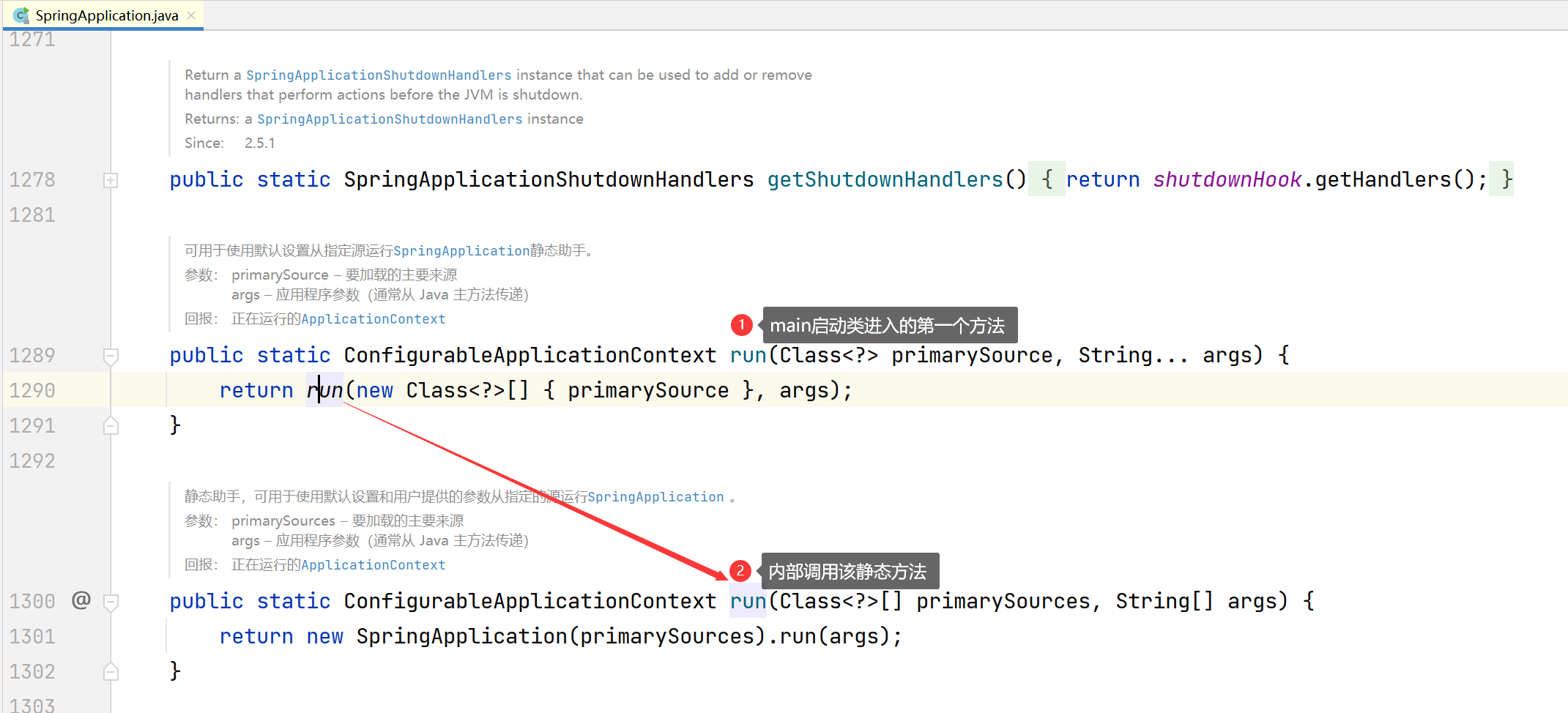Click SpringApplication constructor call on line 1301

coord(462,637)
